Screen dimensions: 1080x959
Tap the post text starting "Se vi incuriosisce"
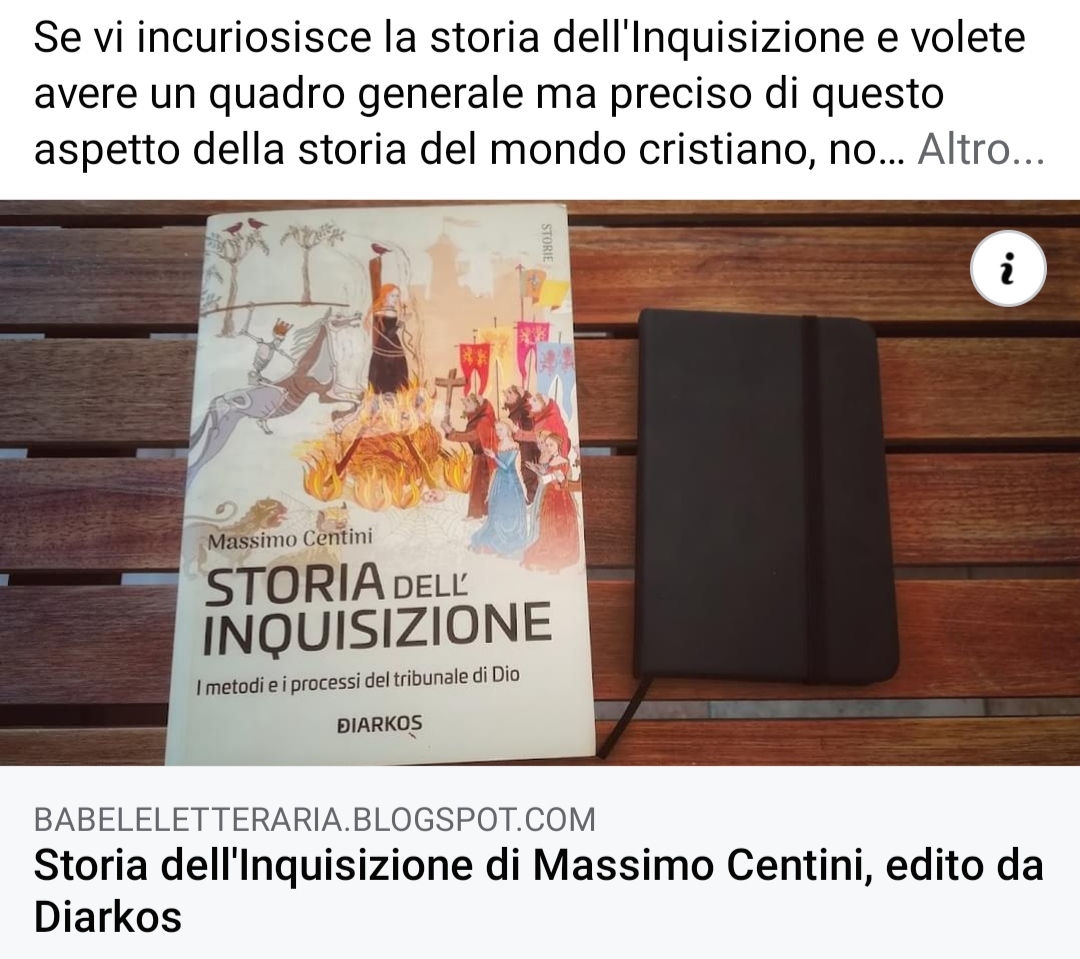pos(539,93)
